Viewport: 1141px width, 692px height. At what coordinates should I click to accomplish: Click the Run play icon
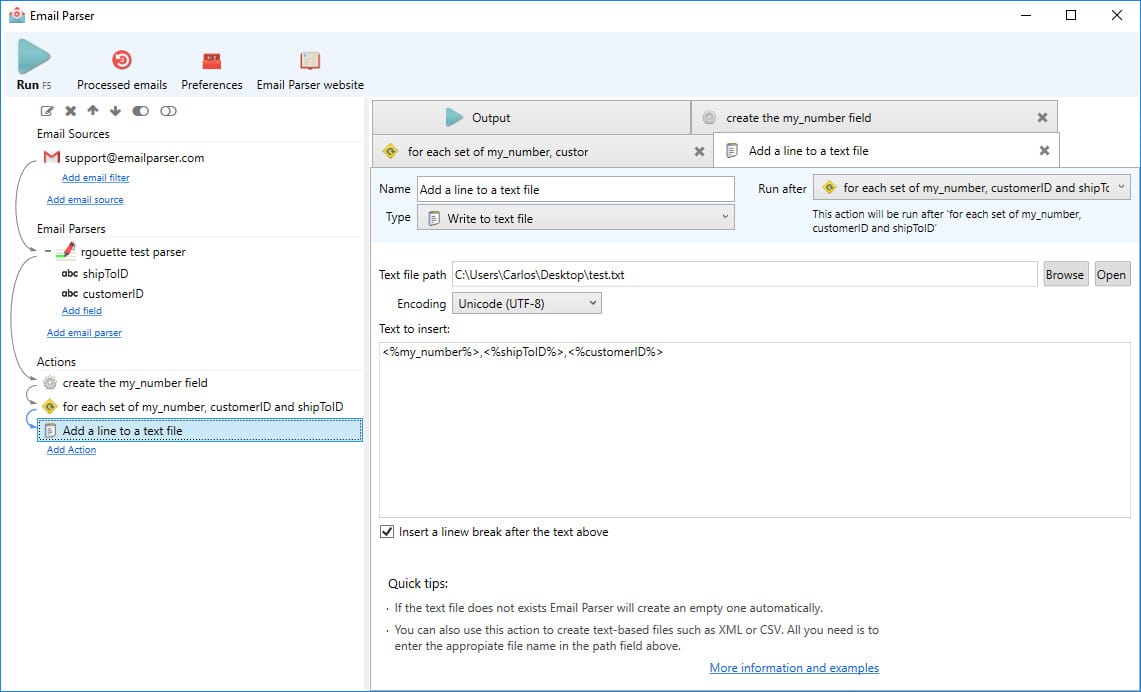pyautogui.click(x=33, y=57)
